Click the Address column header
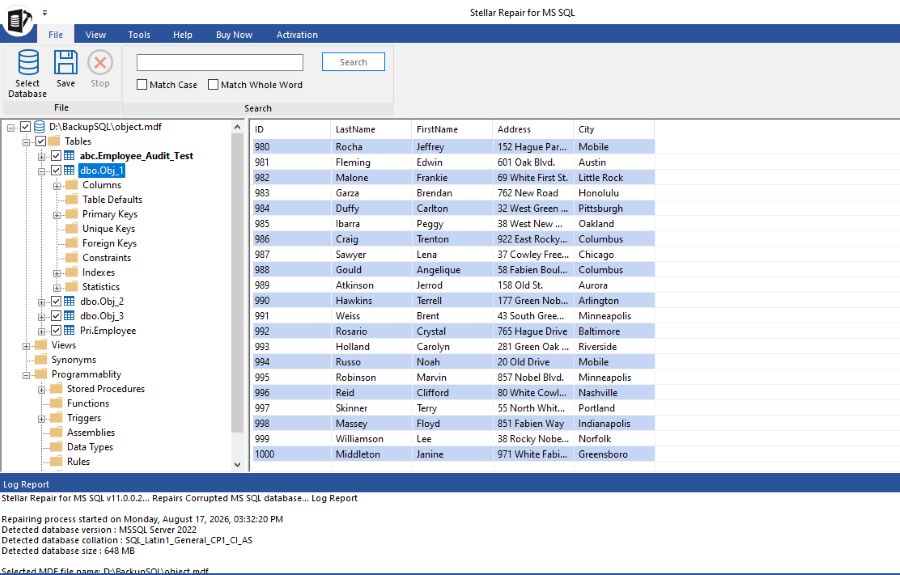The width and height of the screenshot is (900, 575). point(533,129)
